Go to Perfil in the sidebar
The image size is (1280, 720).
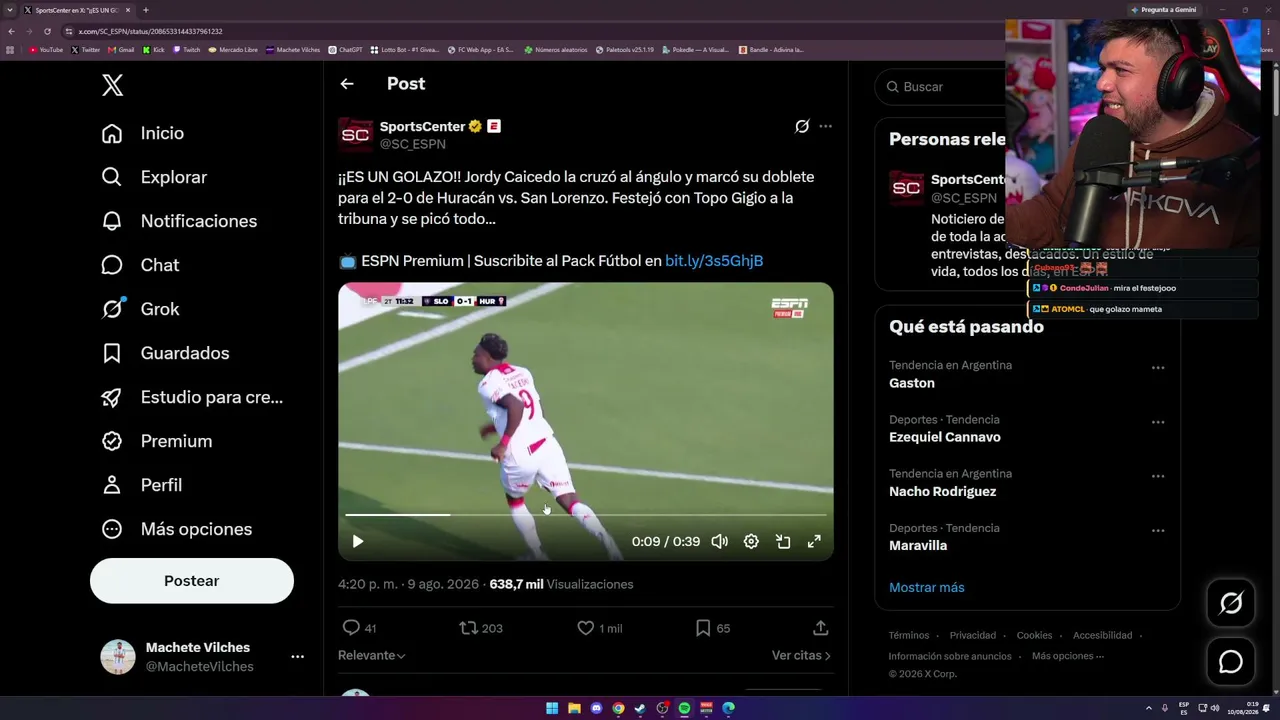[x=141, y=485]
